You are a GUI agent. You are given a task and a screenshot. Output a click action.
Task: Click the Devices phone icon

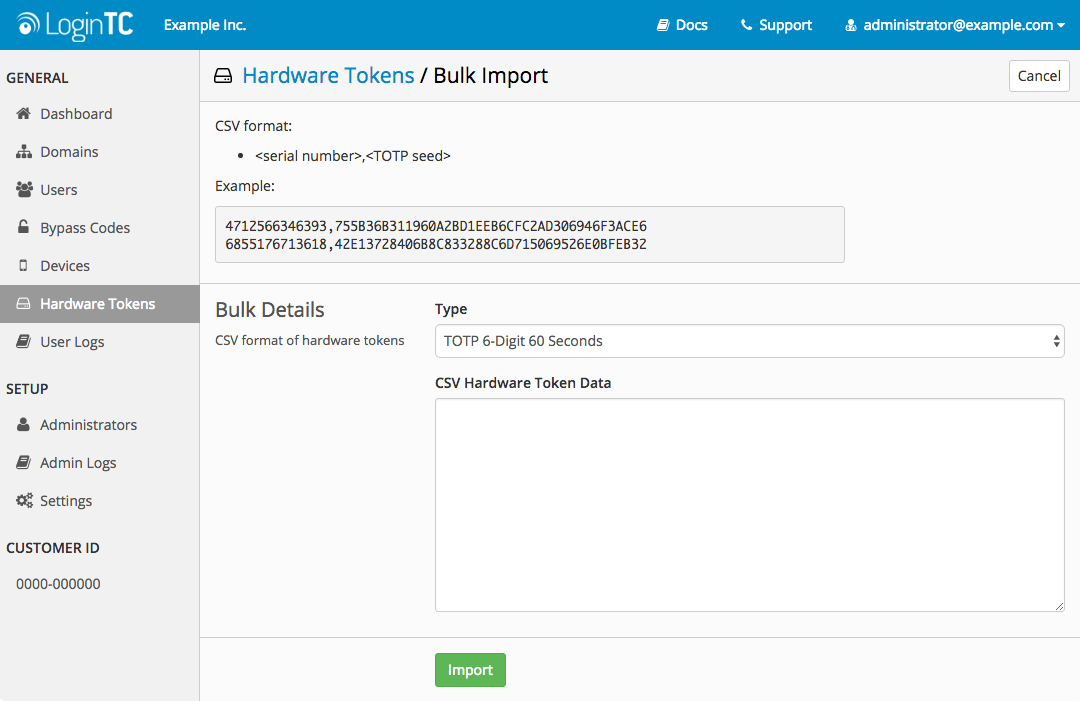coord(23,265)
